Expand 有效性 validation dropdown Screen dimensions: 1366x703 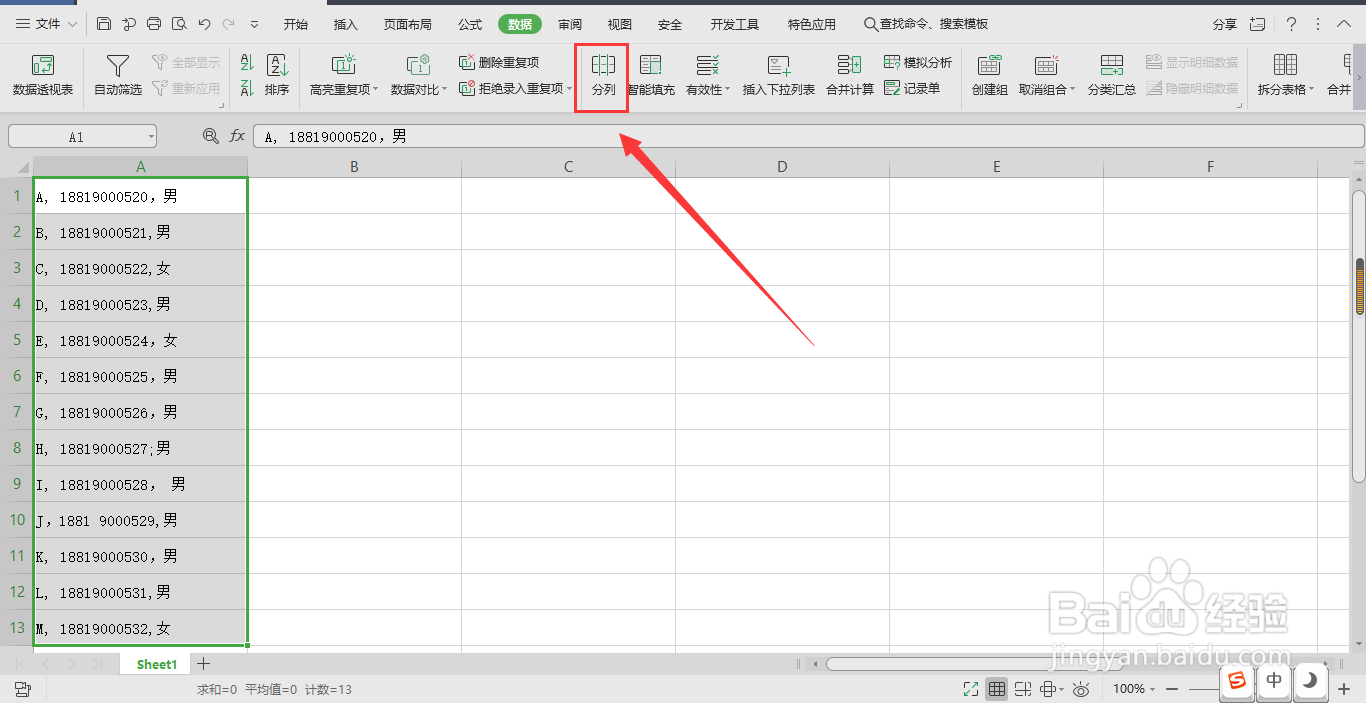coord(728,90)
